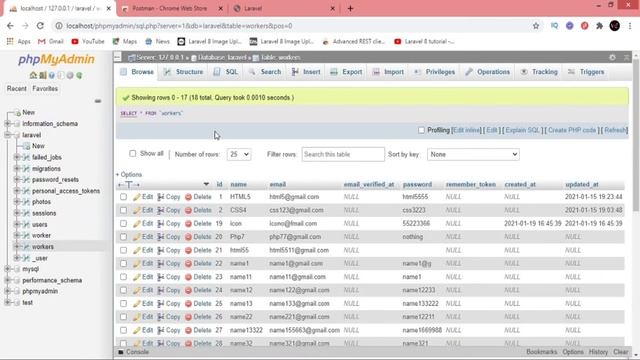The height and width of the screenshot is (360, 640).
Task: Delete the html55 row
Action: click(198, 250)
